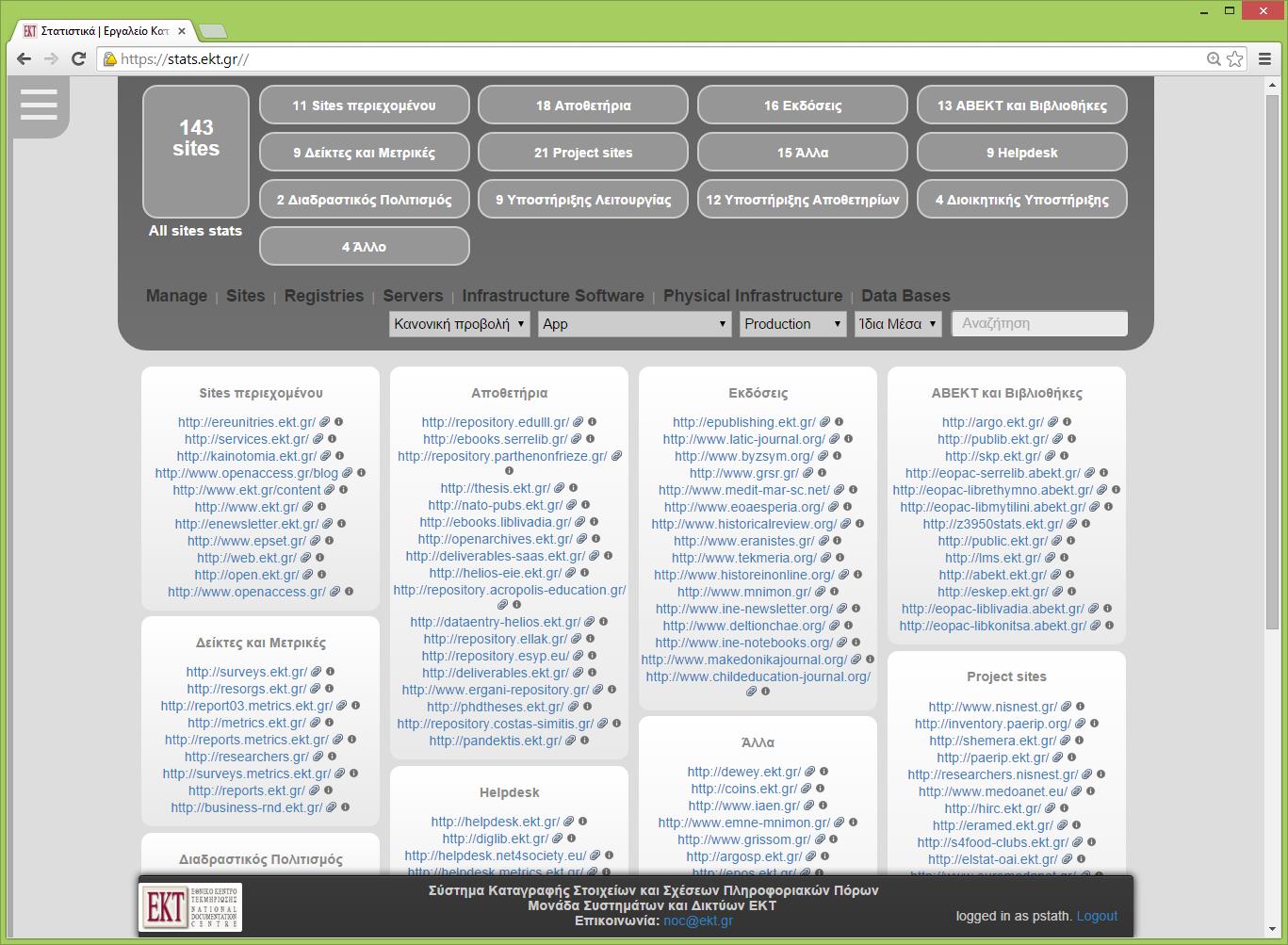The width and height of the screenshot is (1288, 945).
Task: Click info icon after thesis.ekt.gr
Action: (573, 488)
